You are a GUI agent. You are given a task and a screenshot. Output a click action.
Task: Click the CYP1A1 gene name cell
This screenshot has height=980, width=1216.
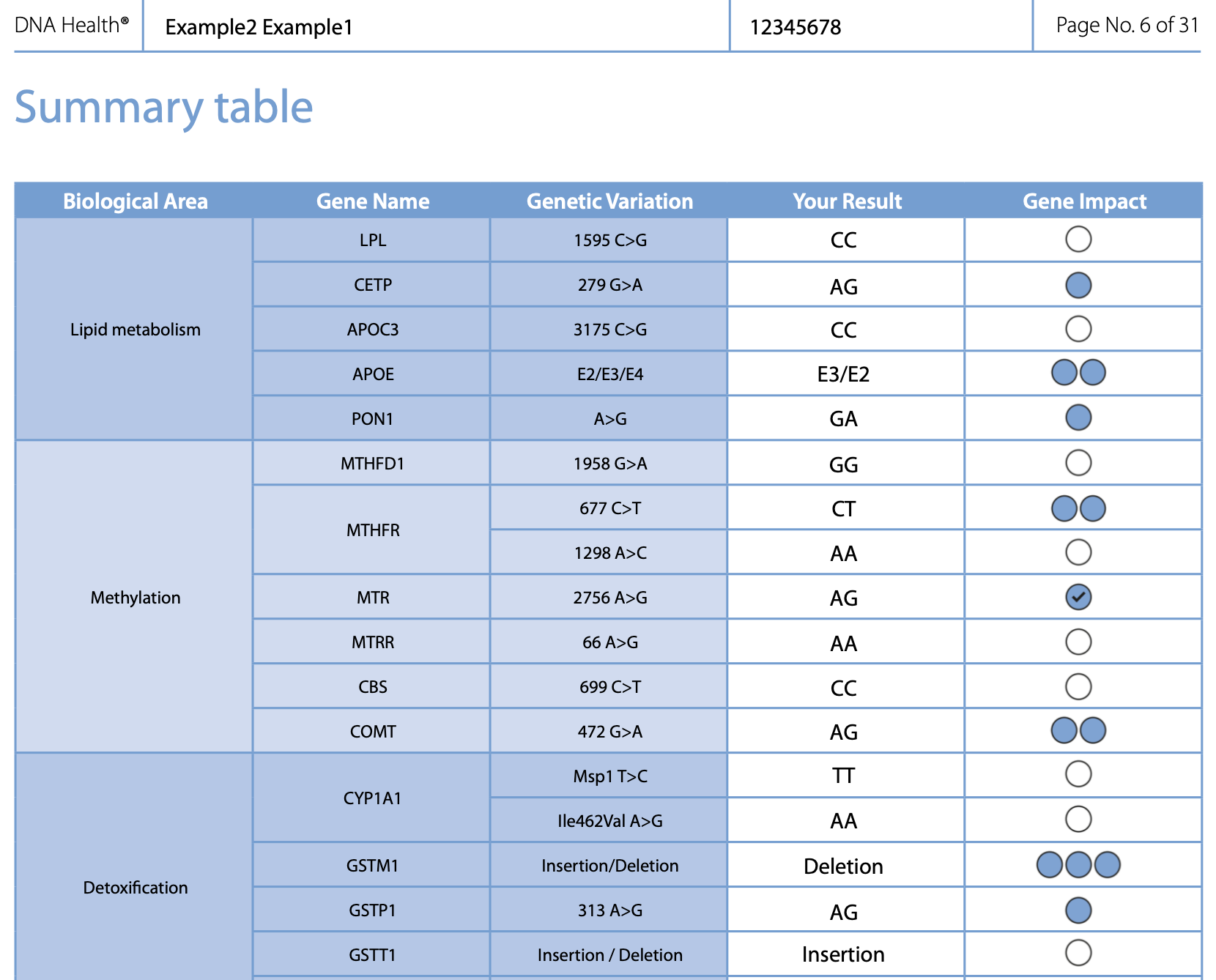click(x=373, y=798)
